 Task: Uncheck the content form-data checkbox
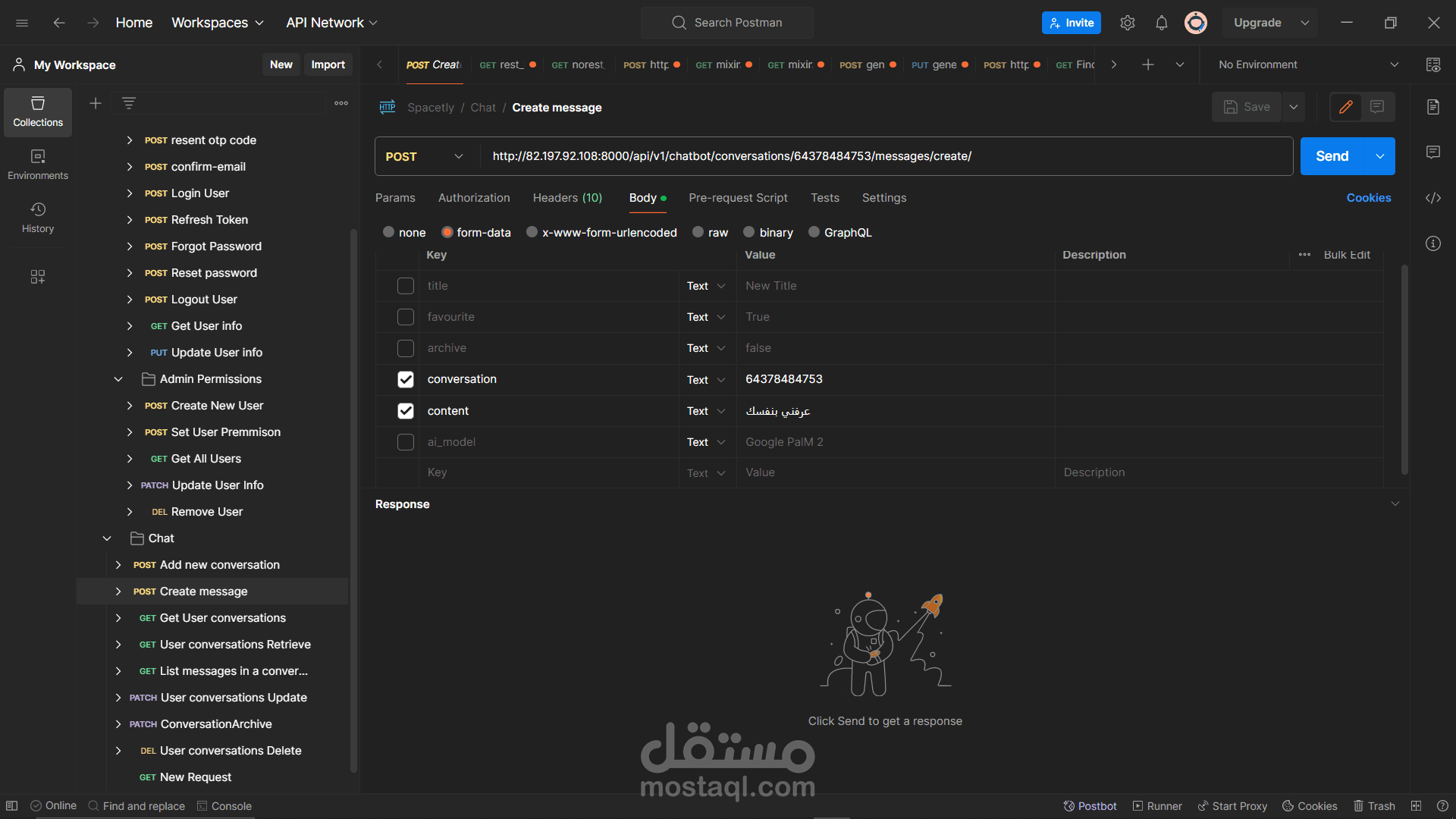pos(406,411)
